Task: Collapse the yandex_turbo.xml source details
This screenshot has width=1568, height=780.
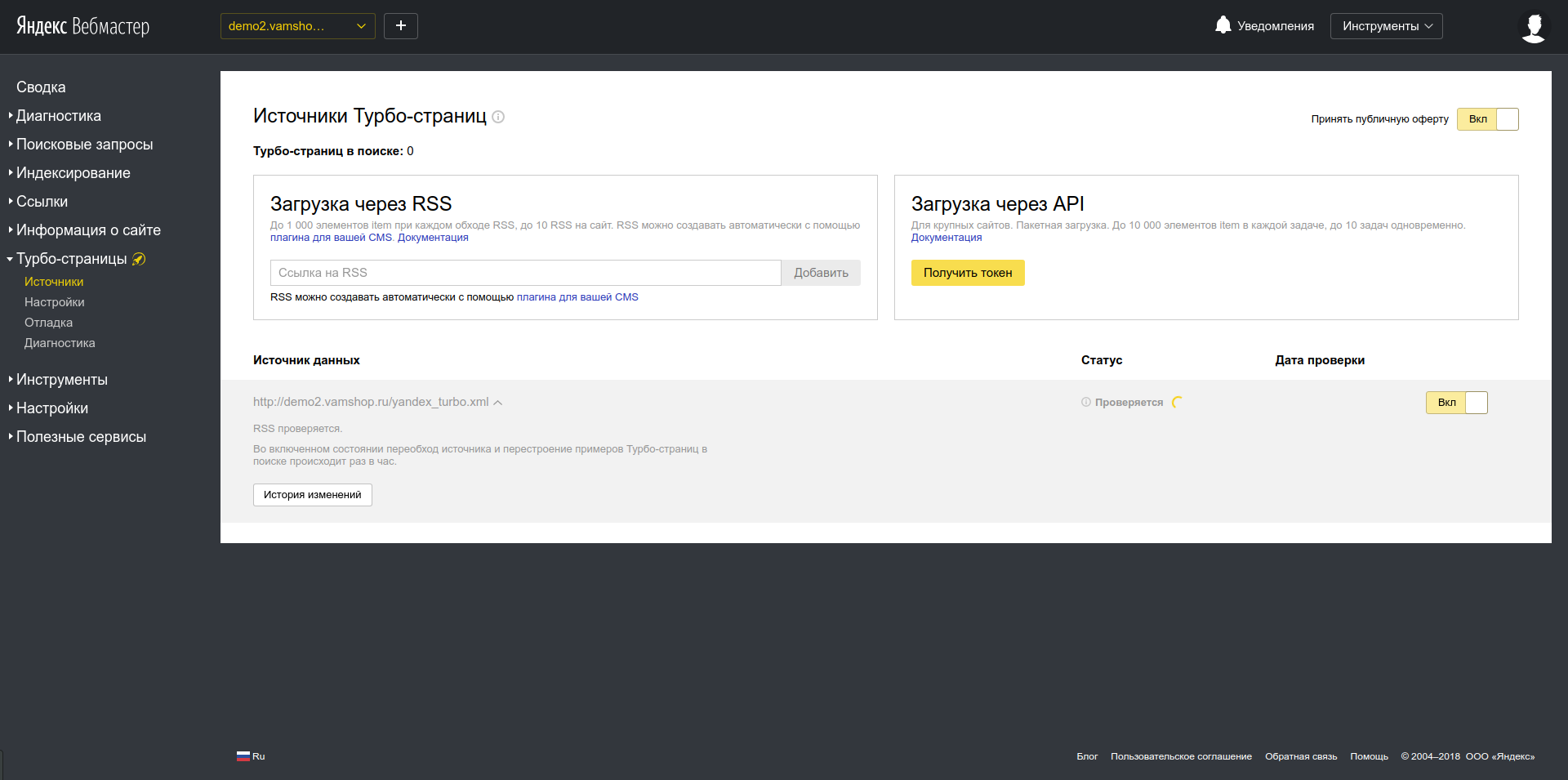Action: coord(498,403)
